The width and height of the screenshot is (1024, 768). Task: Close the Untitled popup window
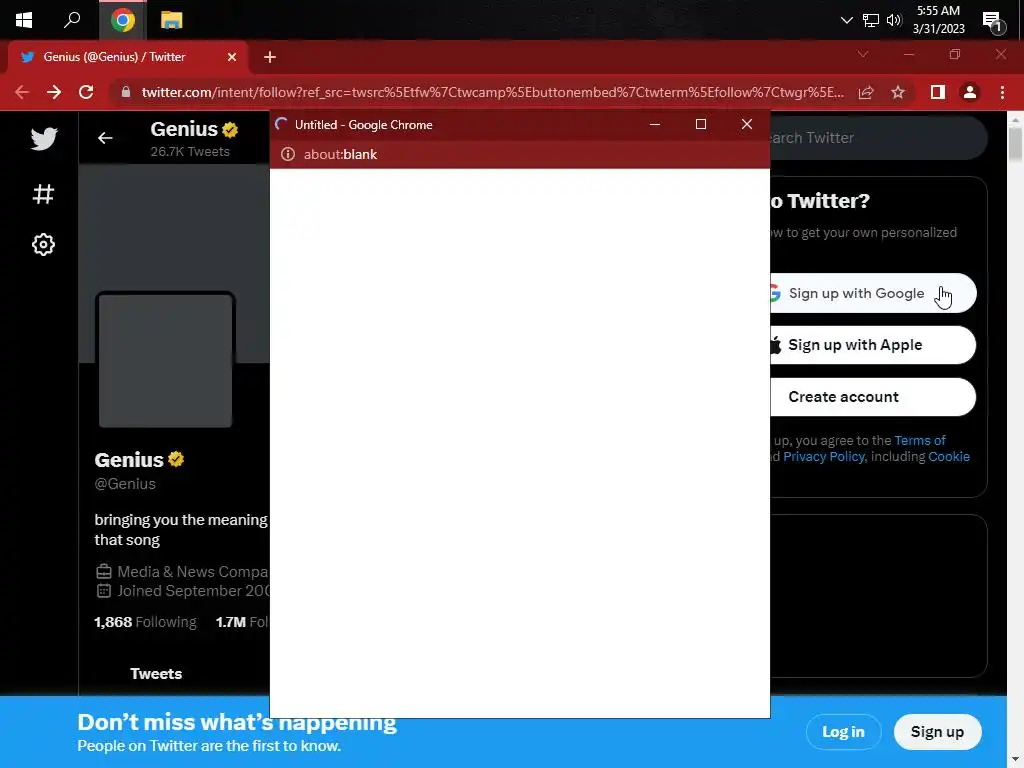pos(746,124)
